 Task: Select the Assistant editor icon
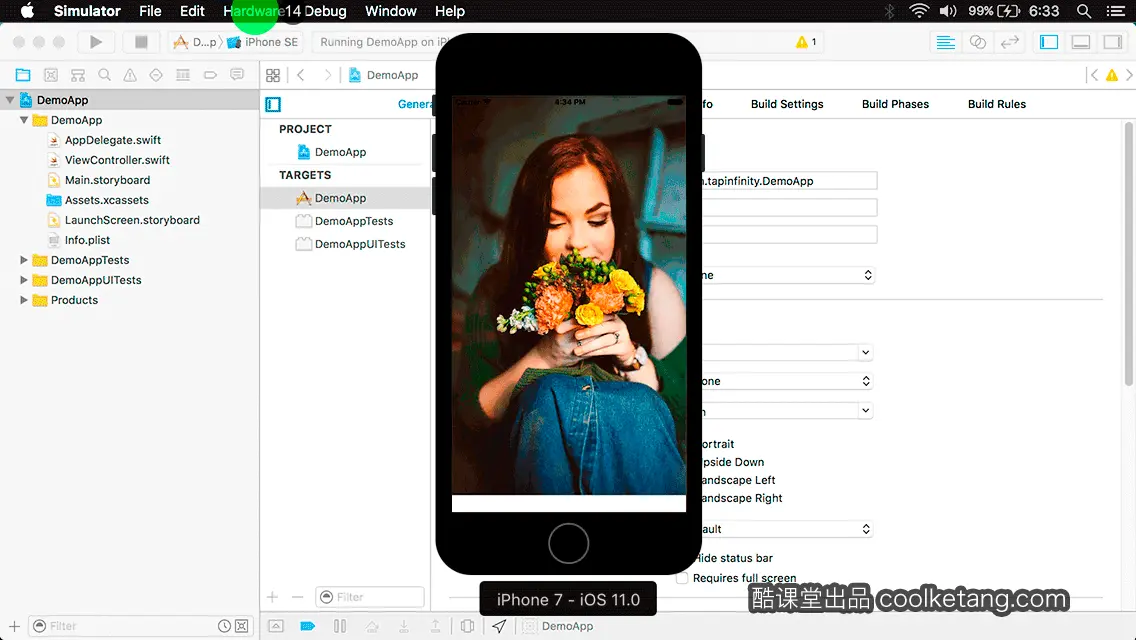pos(977,42)
